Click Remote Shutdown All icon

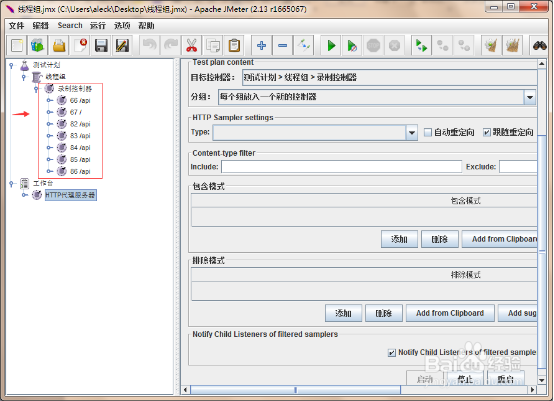click(464, 46)
